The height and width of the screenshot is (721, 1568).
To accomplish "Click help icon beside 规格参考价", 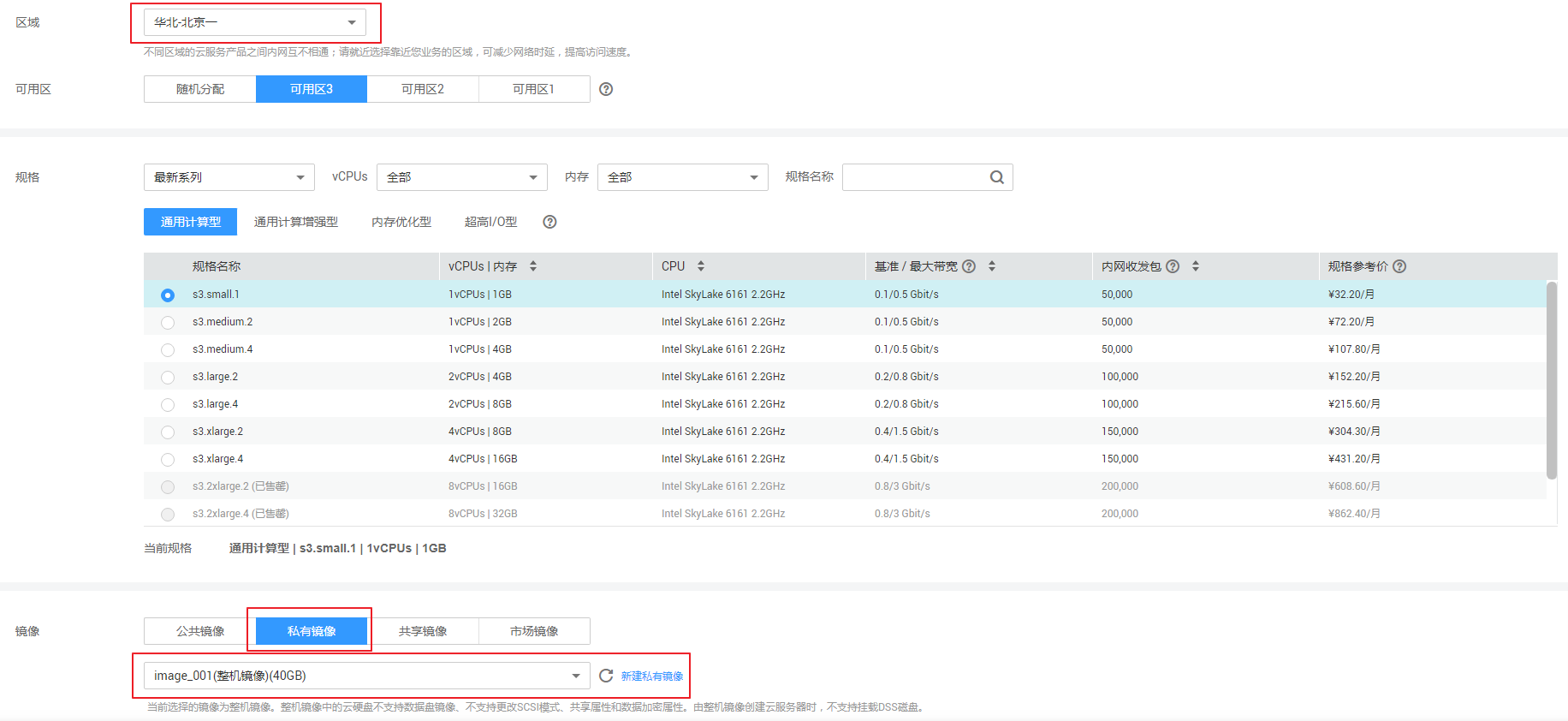I will coord(1399,266).
